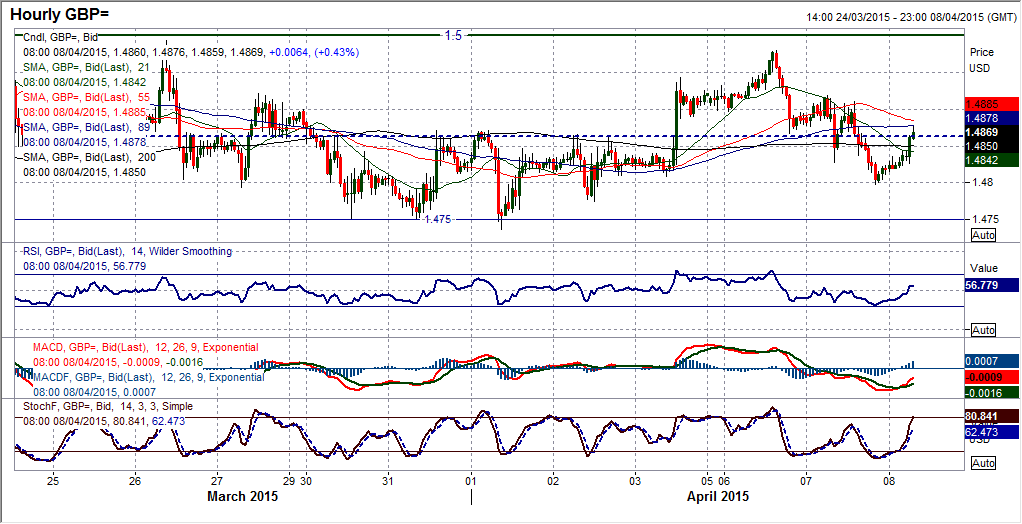Select the blue 1.4878 price tag

991,118
